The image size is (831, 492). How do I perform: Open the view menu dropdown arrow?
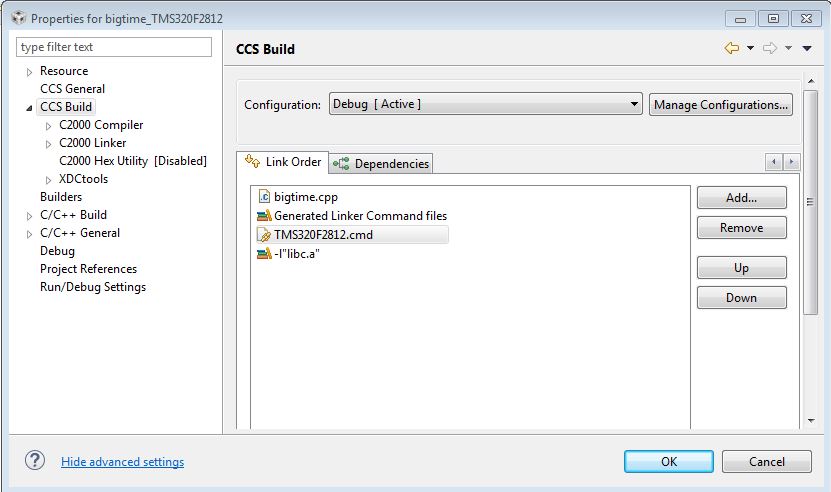pyautogui.click(x=807, y=48)
